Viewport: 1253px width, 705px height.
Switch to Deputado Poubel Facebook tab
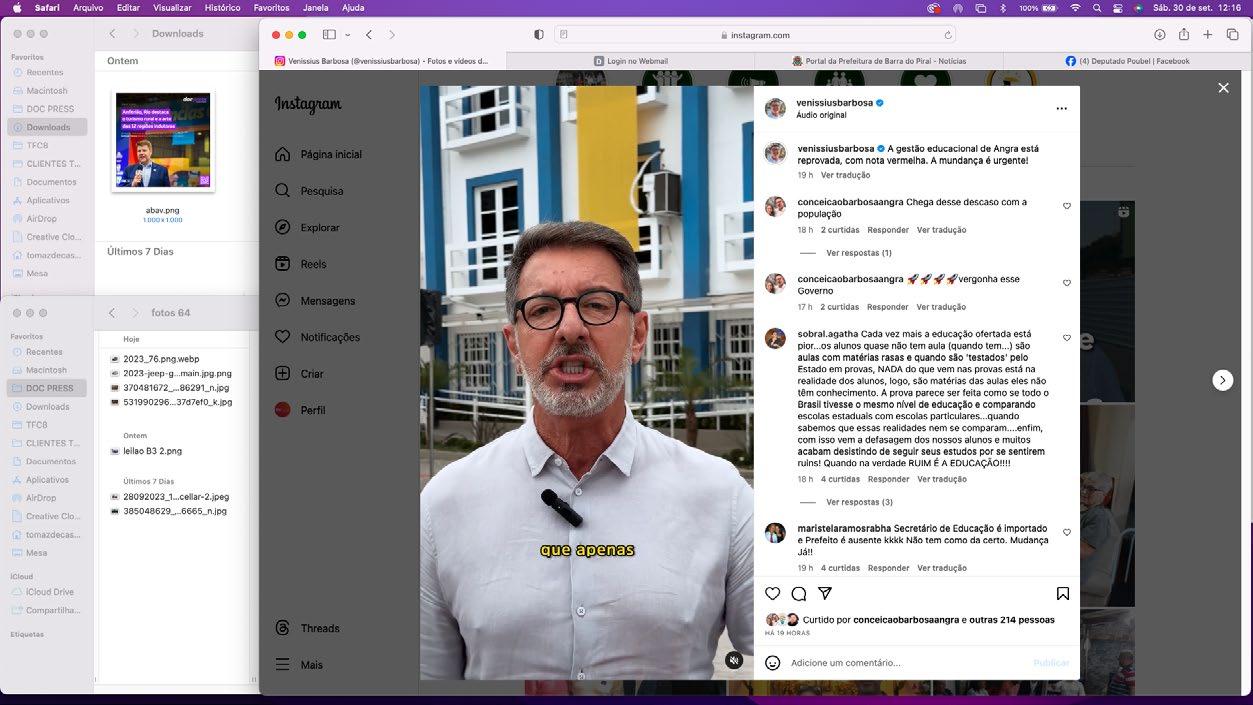click(1127, 61)
